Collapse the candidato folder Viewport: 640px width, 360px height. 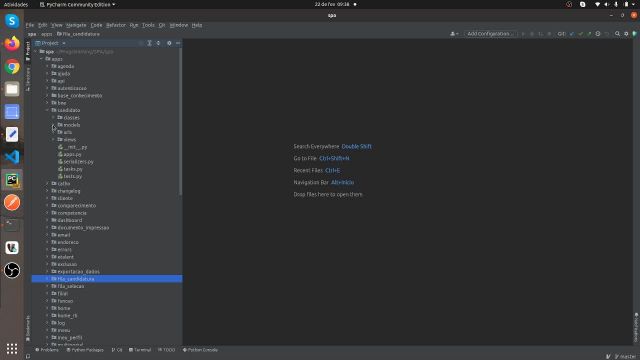coord(47,110)
